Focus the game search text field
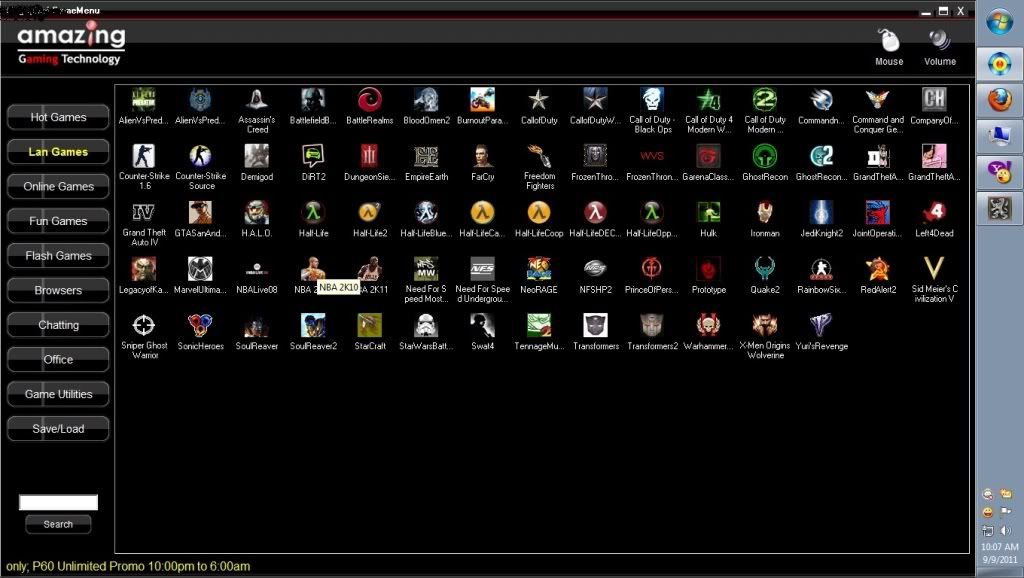 click(58, 502)
